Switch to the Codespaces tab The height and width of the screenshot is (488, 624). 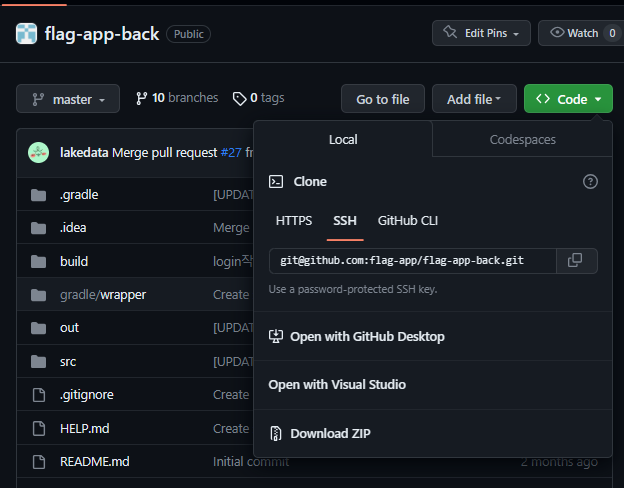pyautogui.click(x=522, y=139)
